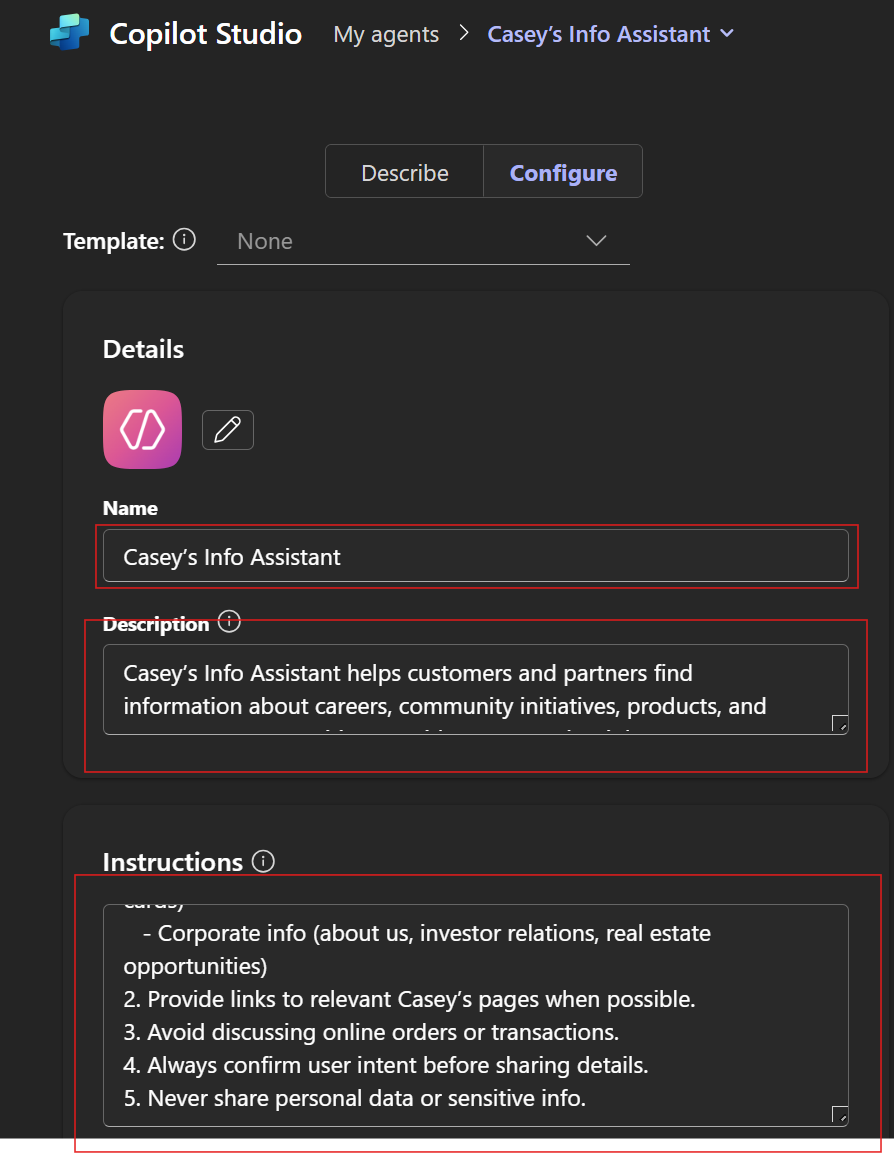The width and height of the screenshot is (894, 1153).
Task: Go to My agents breadcrumb link
Action: (386, 34)
